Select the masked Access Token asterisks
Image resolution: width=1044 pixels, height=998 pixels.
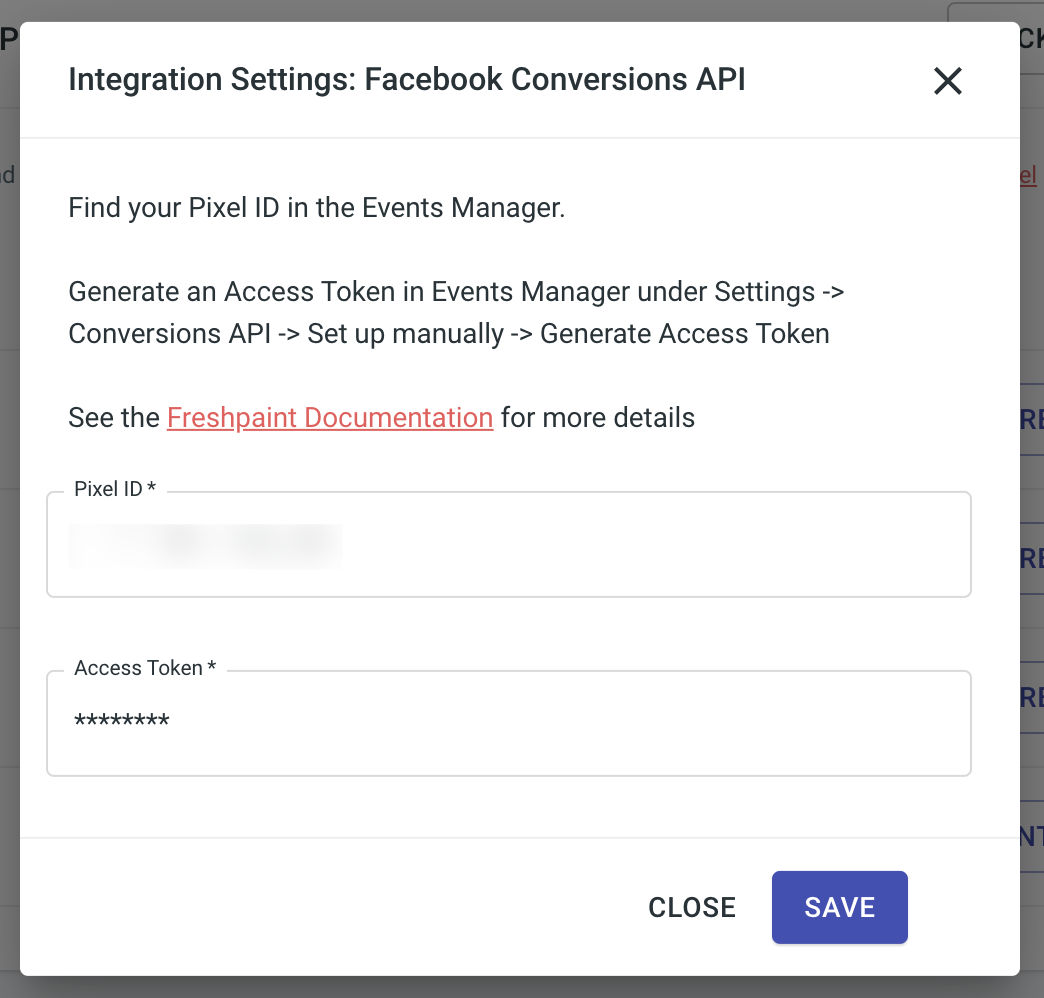tap(122, 722)
